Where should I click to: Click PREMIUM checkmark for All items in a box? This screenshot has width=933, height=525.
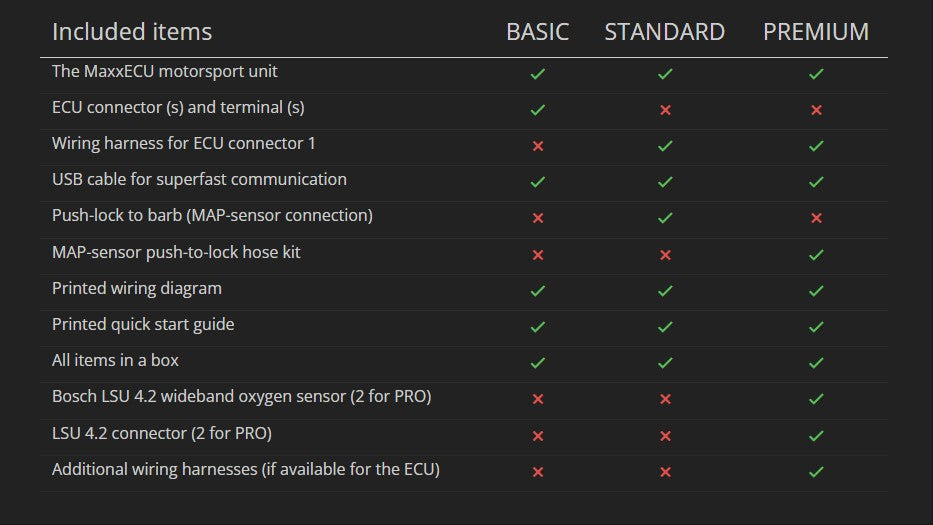[x=816, y=363]
